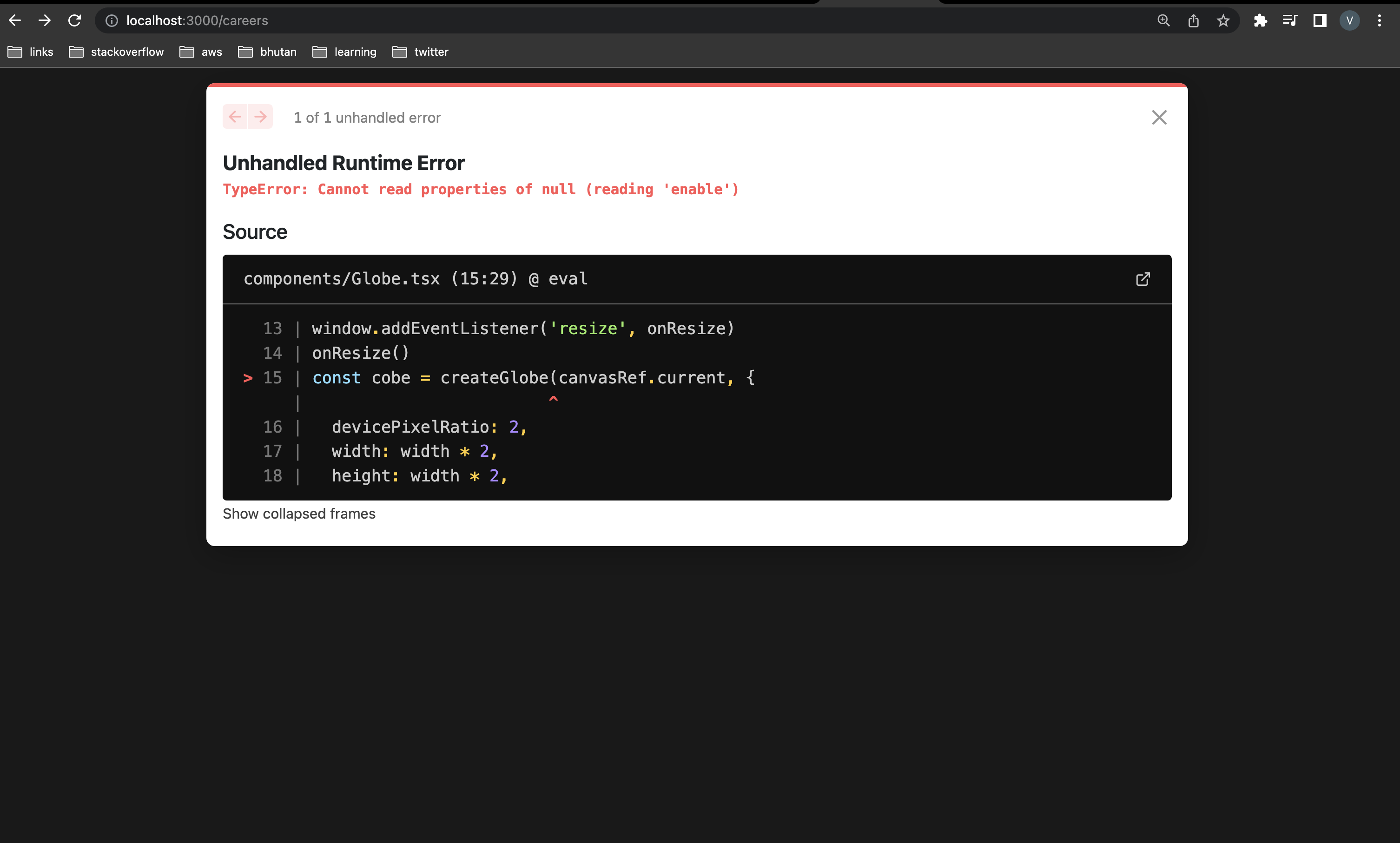The image size is (1400, 843).
Task: Open the Chrome three-dot menu
Action: [1379, 20]
